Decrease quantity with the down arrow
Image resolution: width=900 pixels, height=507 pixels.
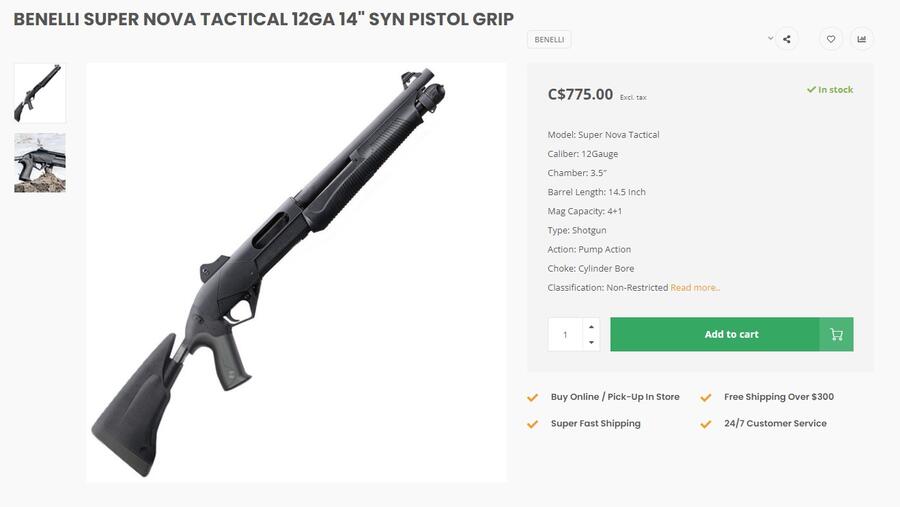(591, 342)
